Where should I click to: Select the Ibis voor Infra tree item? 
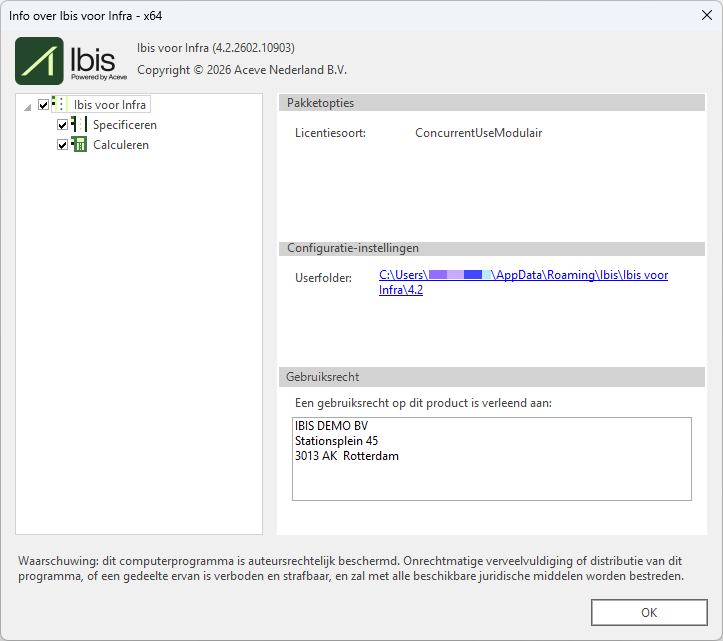click(110, 105)
